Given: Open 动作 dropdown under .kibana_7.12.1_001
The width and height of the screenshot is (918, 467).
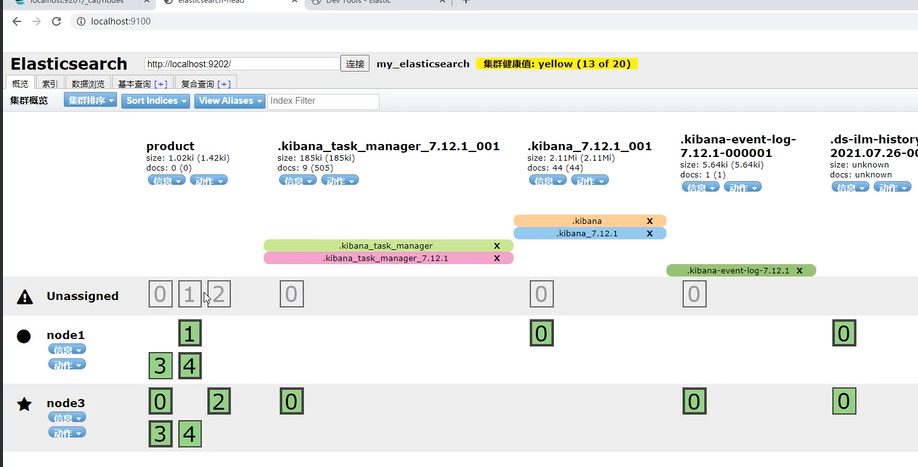Looking at the screenshot, I should pos(590,180).
